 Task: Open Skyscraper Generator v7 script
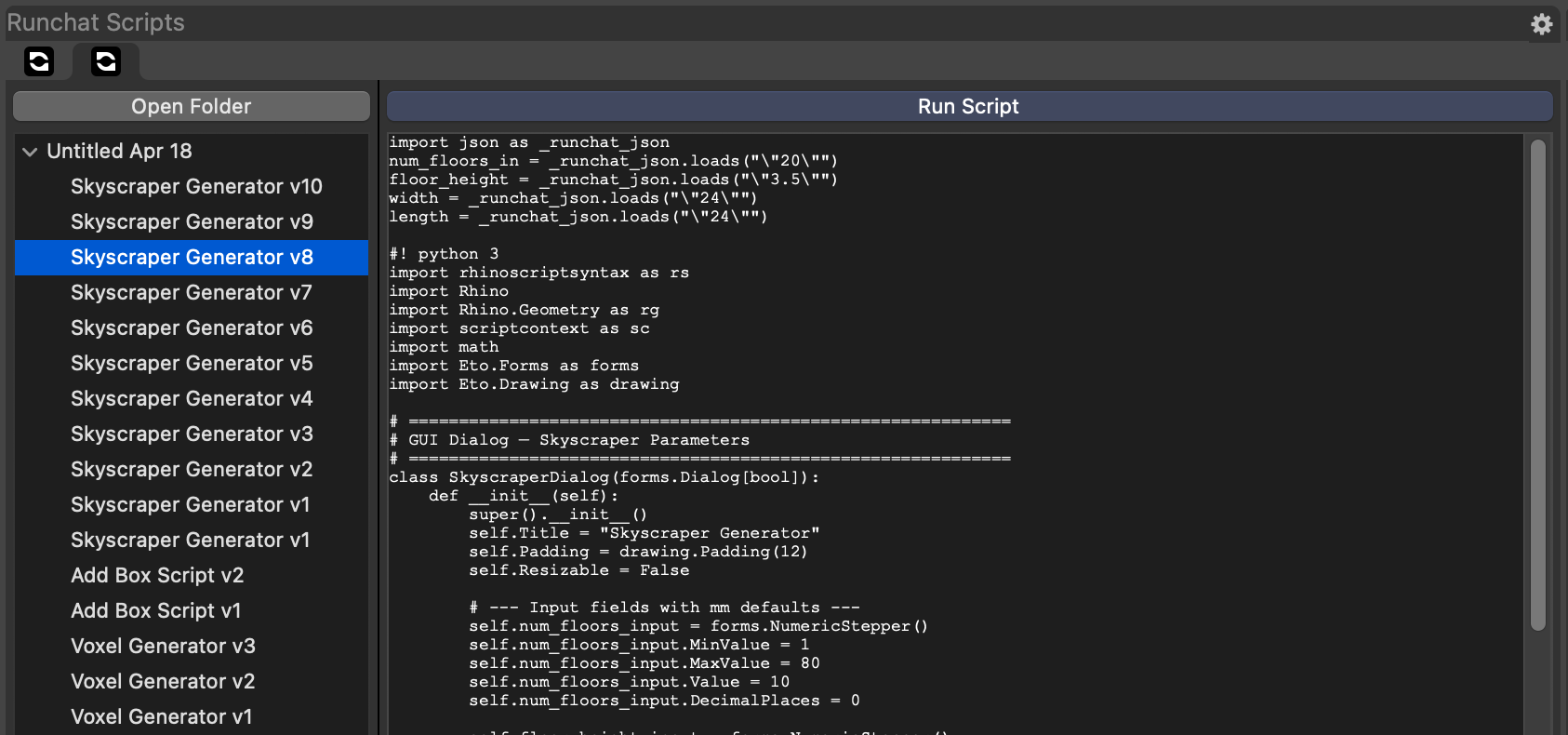pos(191,292)
